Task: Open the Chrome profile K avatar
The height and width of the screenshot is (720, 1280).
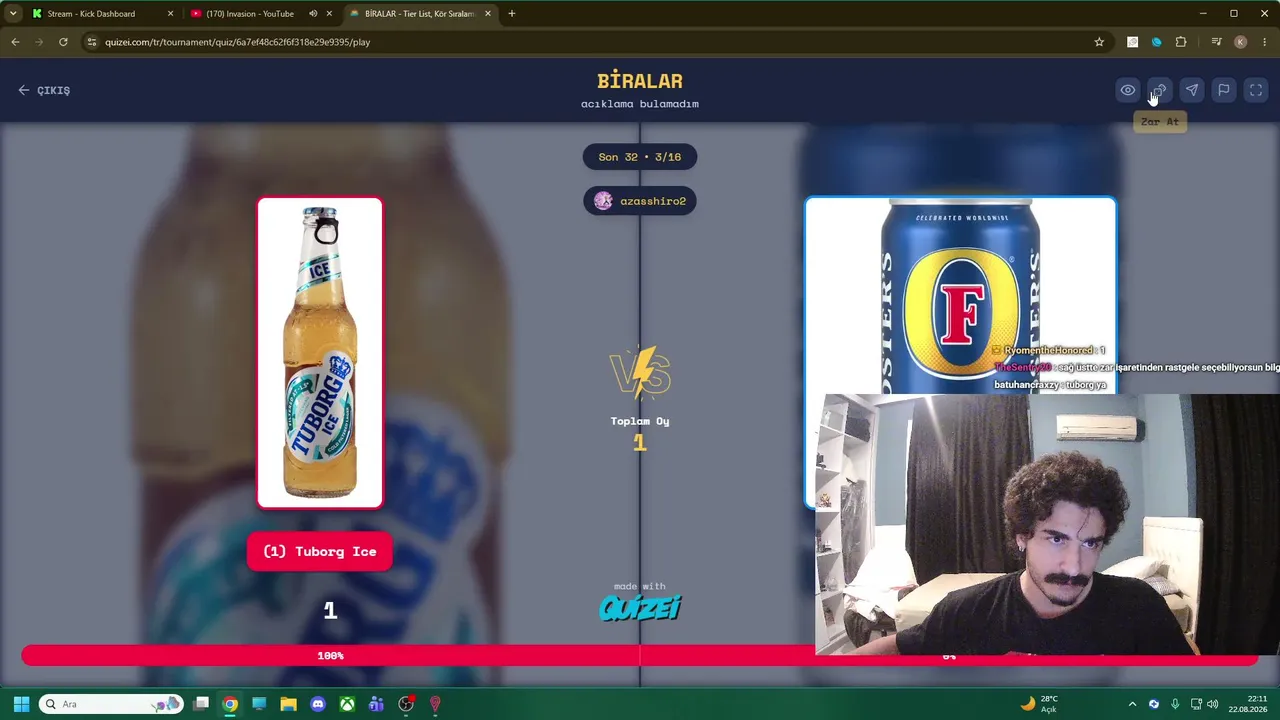Action: (x=1241, y=42)
